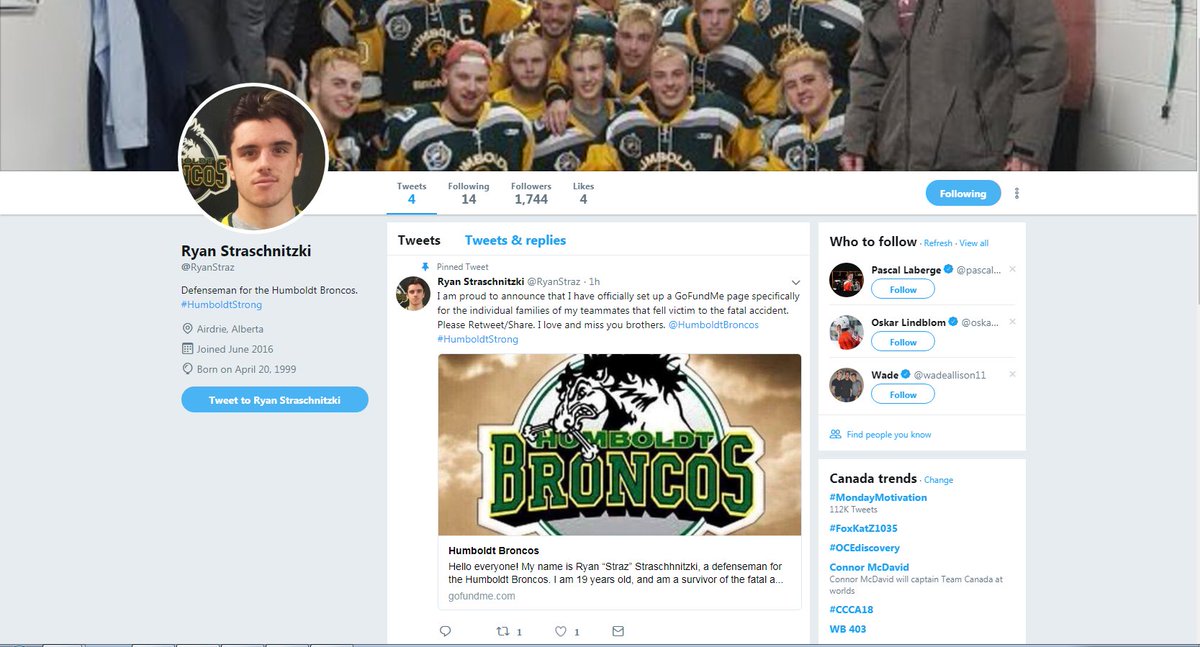The width and height of the screenshot is (1200, 647).
Task: Open #CCCA18 trend
Action: (851, 609)
